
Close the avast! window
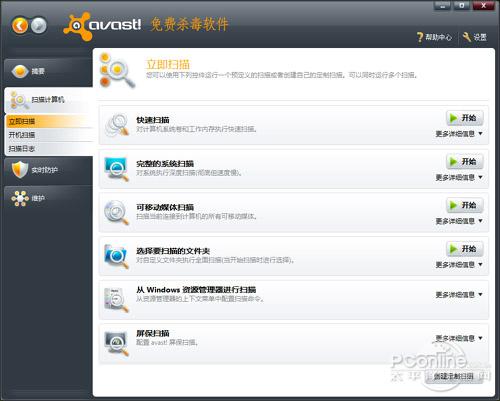point(483,6)
